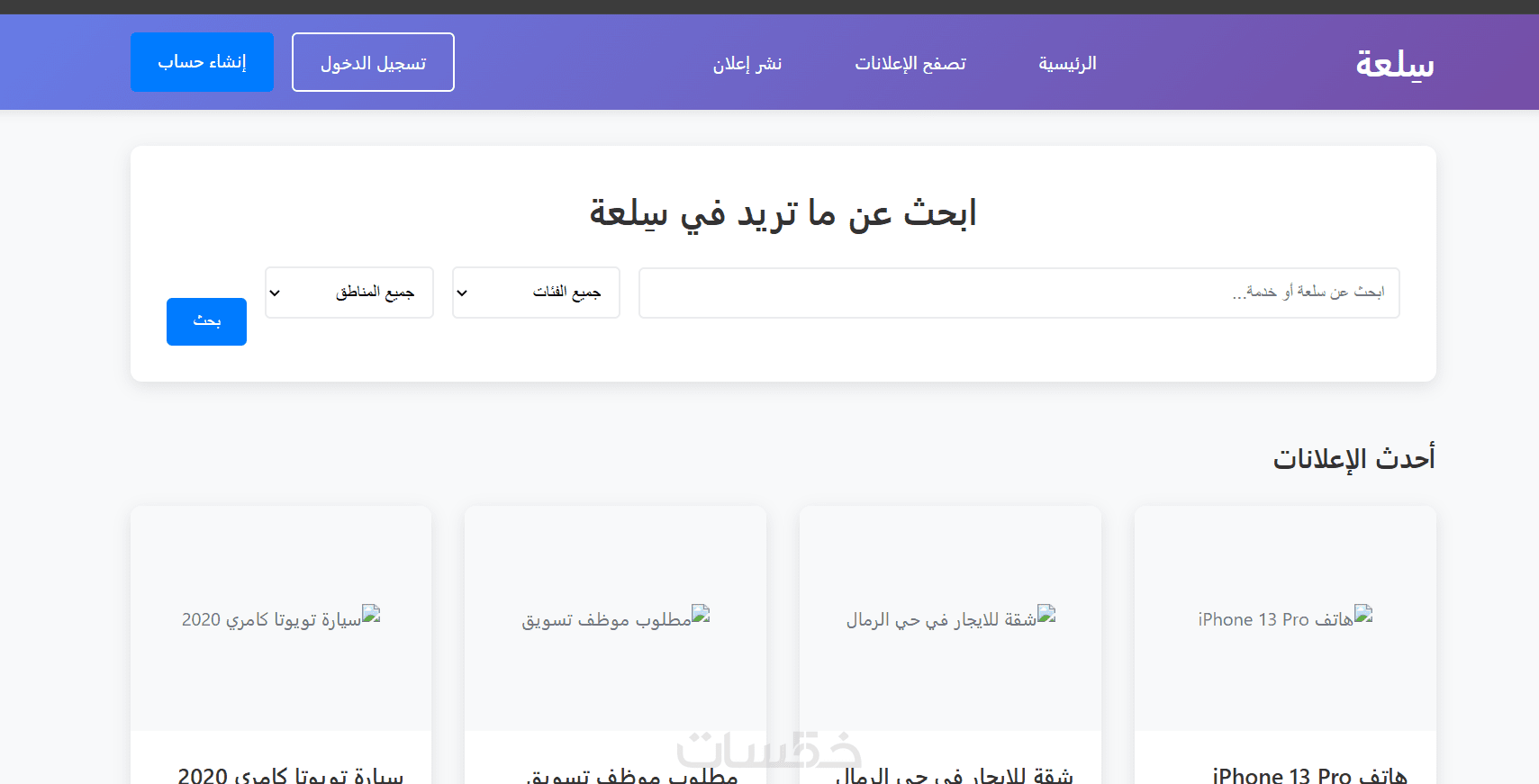Open the شقة للايجار apartment ad image

950,618
